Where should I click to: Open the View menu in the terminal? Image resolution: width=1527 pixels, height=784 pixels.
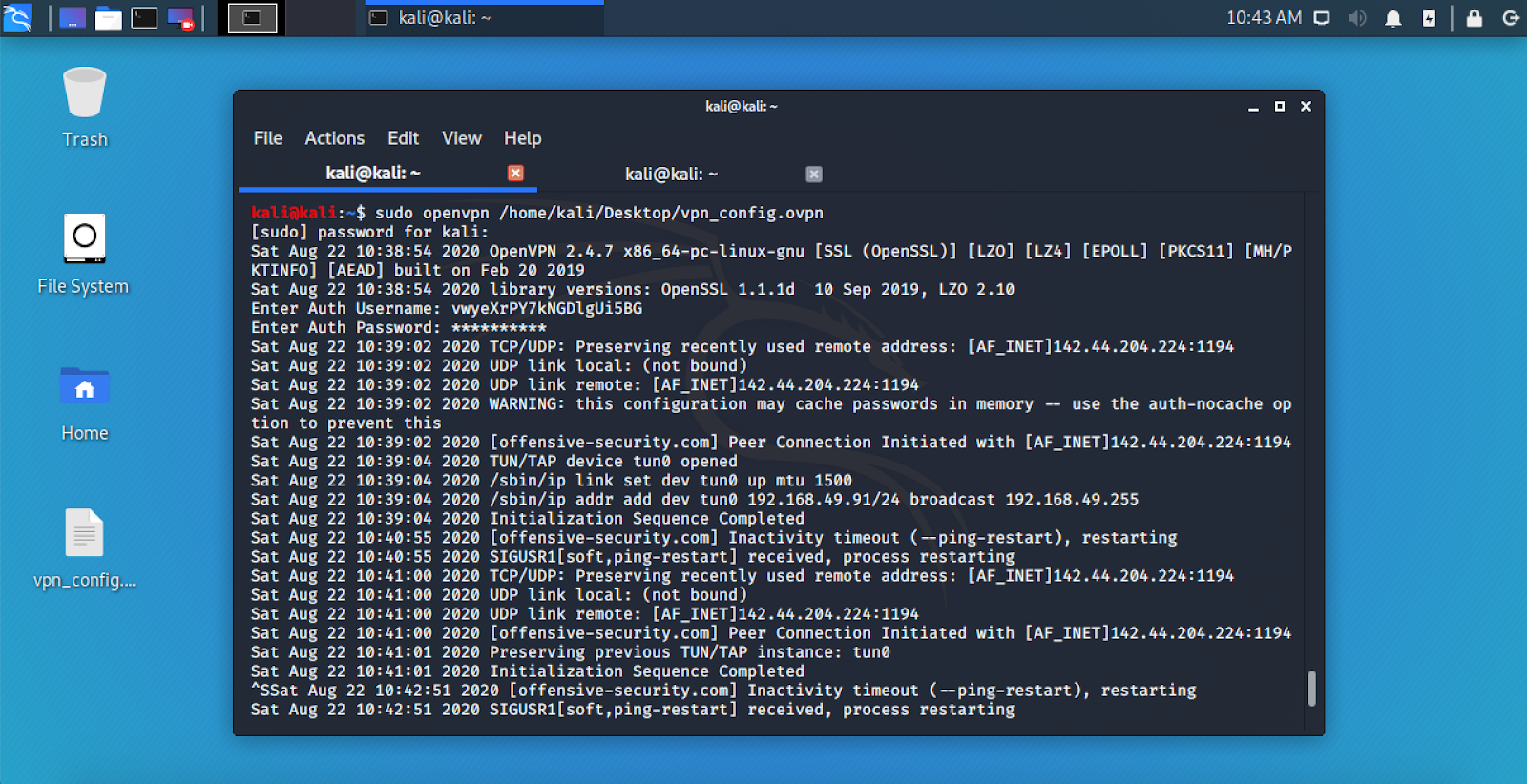point(462,138)
